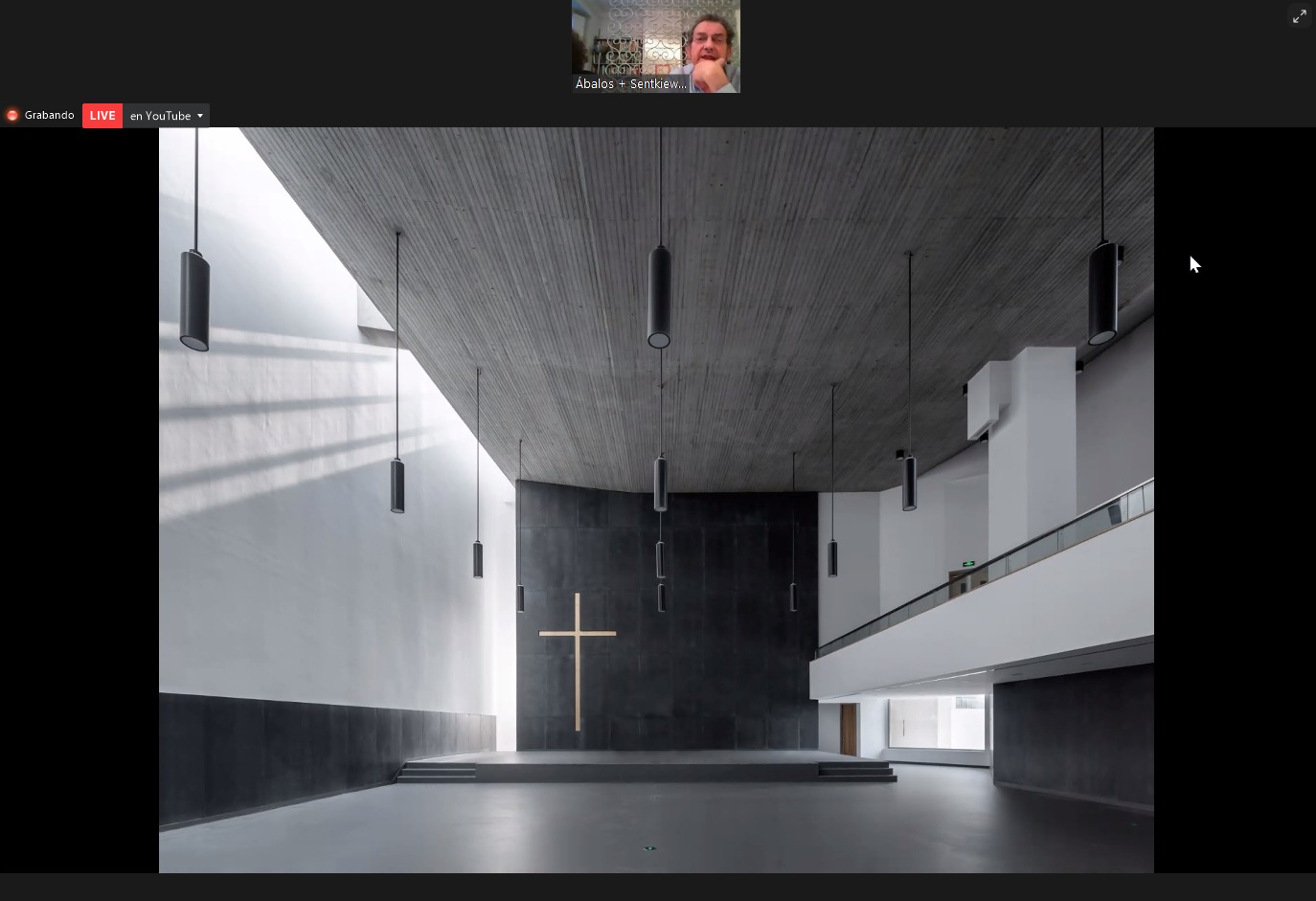Click the red recording indicator icon
The image size is (1316, 901).
pyautogui.click(x=12, y=116)
